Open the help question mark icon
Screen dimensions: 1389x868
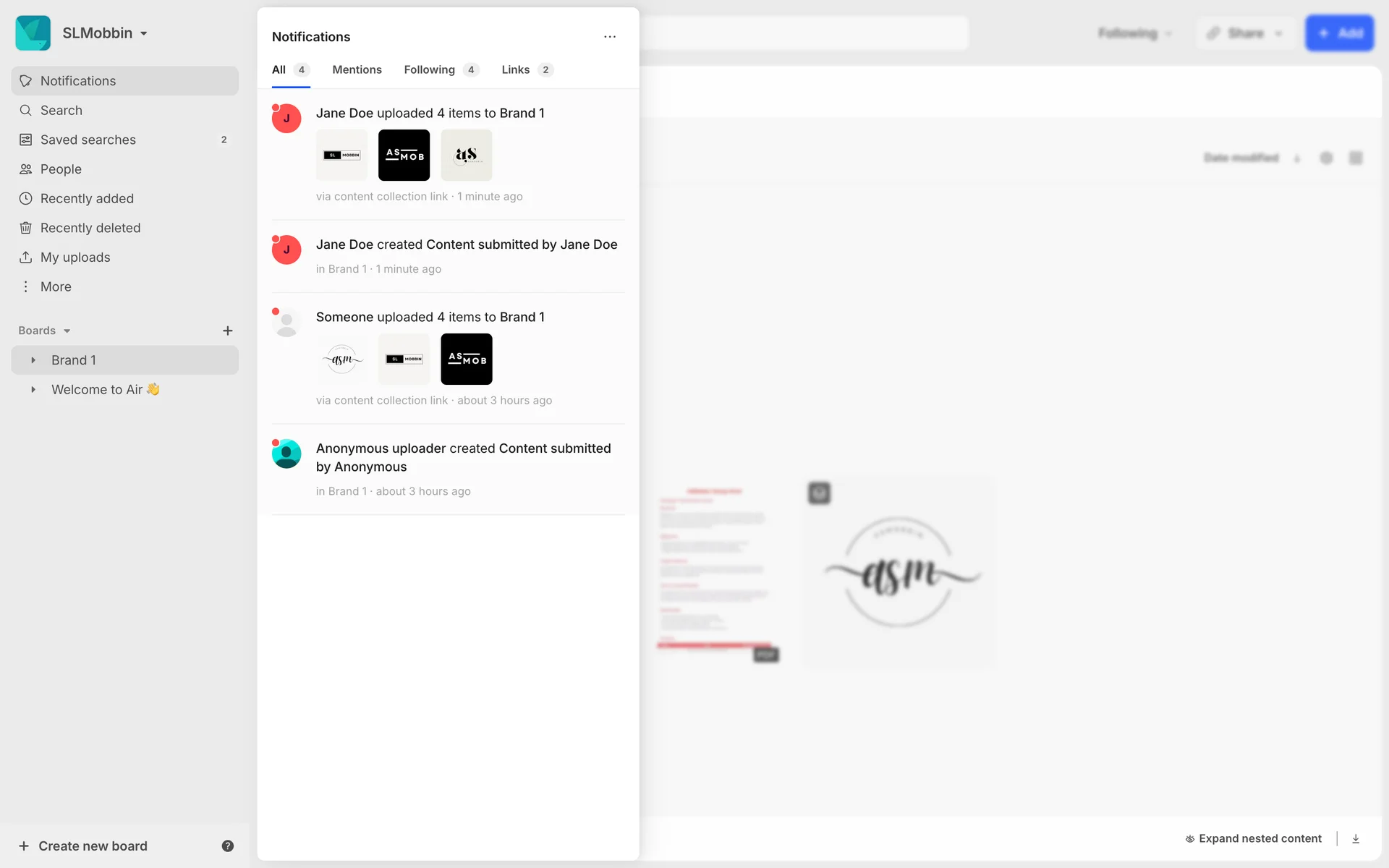227,846
